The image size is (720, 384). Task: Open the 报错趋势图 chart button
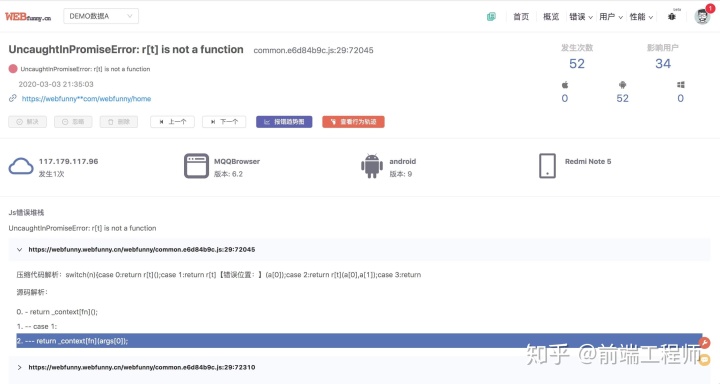coord(284,122)
